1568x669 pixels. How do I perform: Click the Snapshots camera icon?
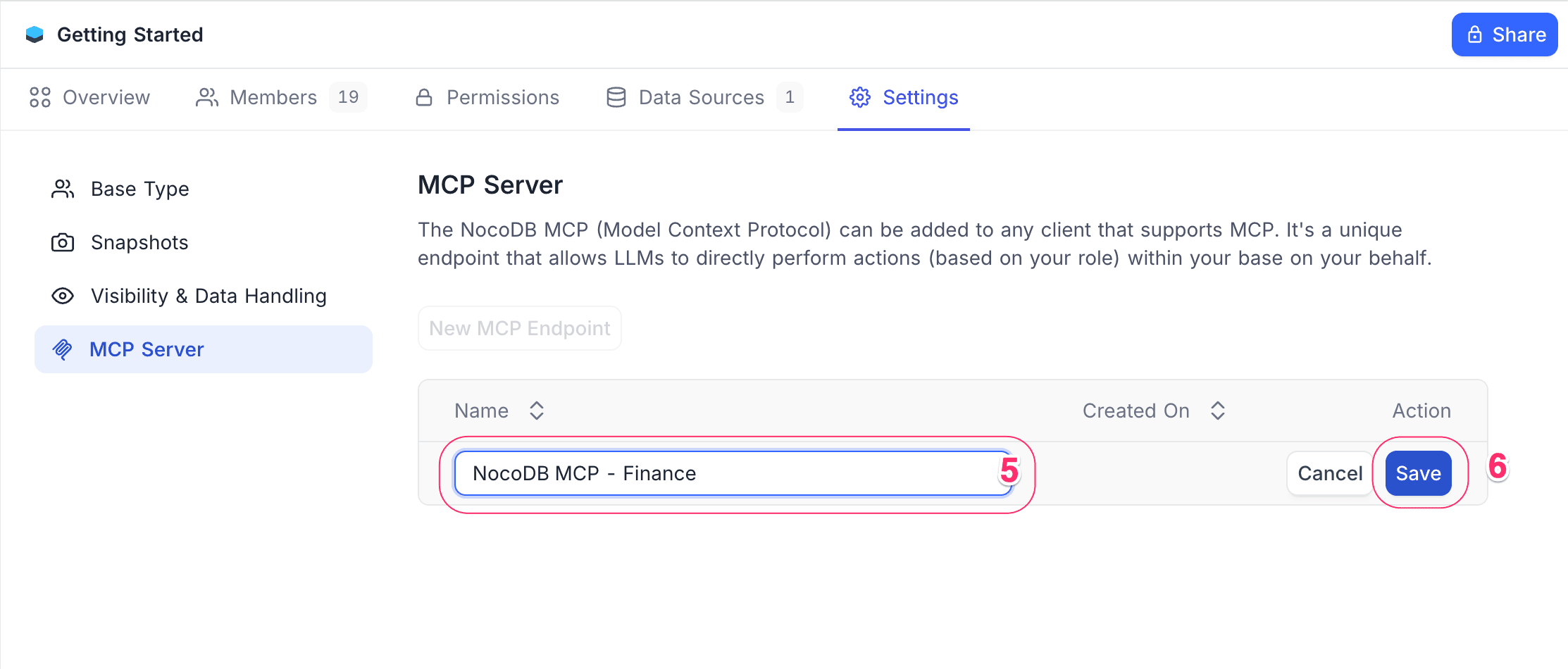tap(62, 242)
